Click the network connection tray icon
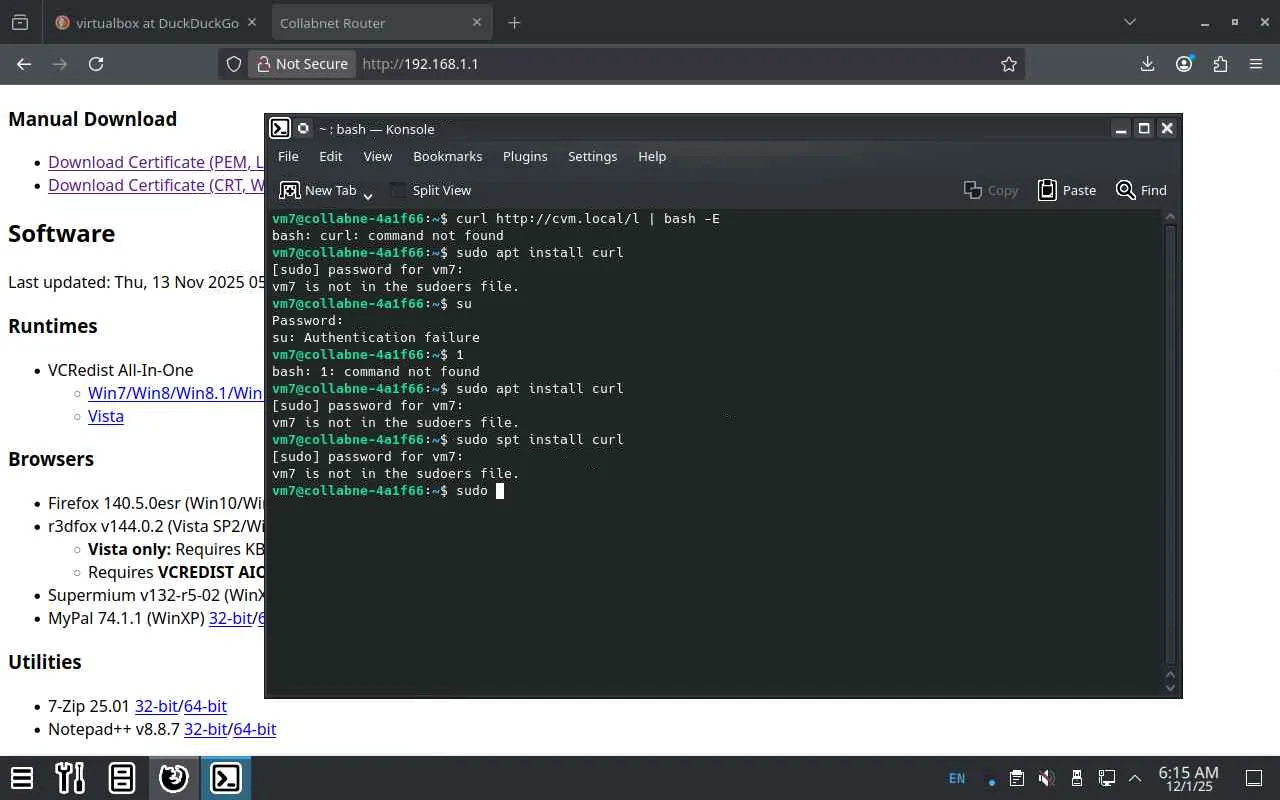Viewport: 1280px width, 800px height. tap(1107, 778)
